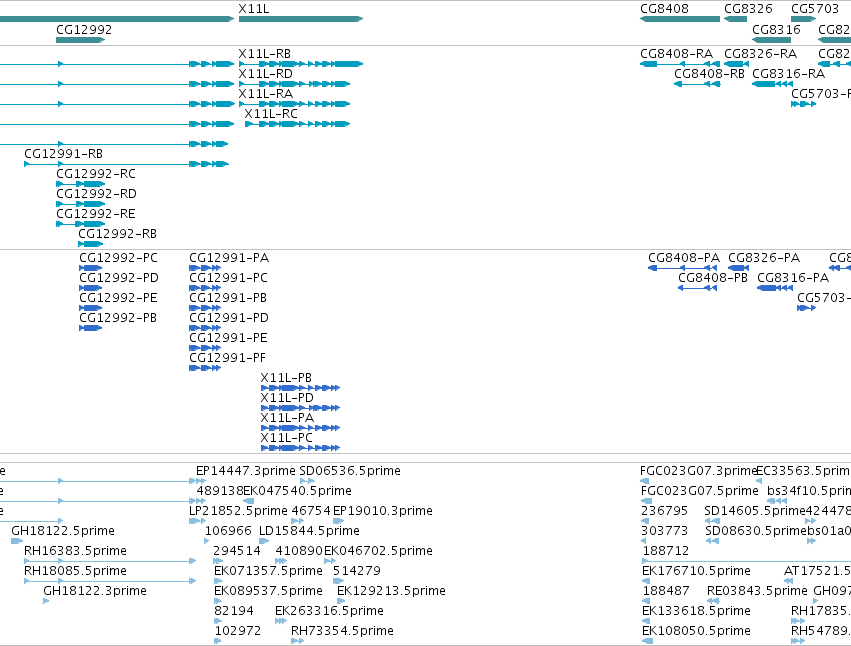Screen dimensions: 851x646
Task: Click the CG8408-PA protein label
Action: tap(684, 257)
